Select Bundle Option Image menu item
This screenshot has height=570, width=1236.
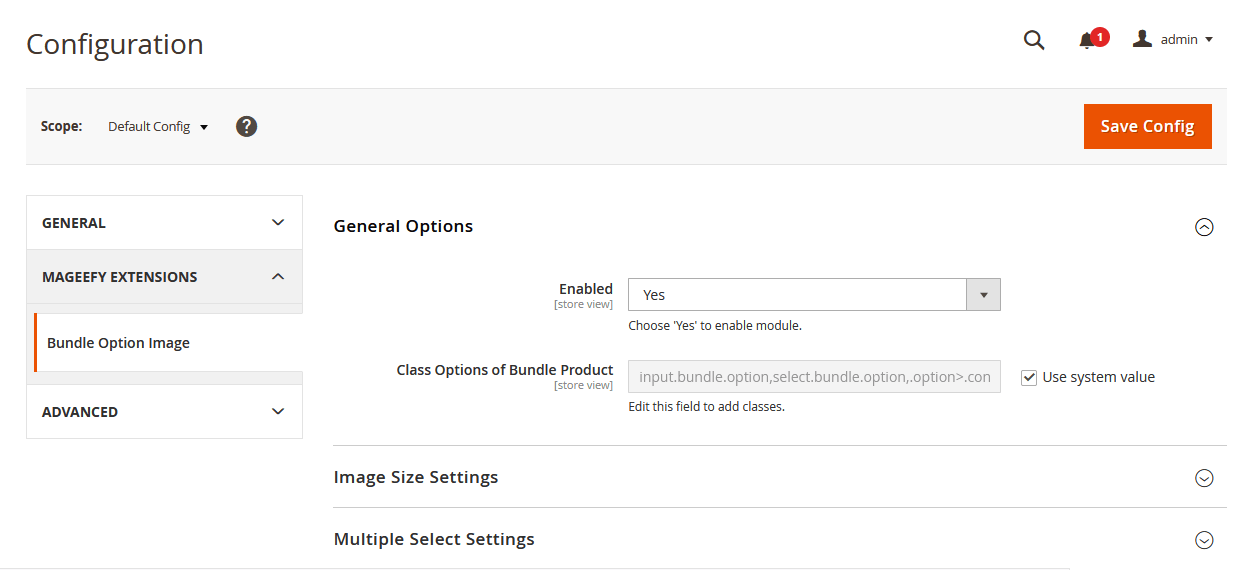(118, 343)
